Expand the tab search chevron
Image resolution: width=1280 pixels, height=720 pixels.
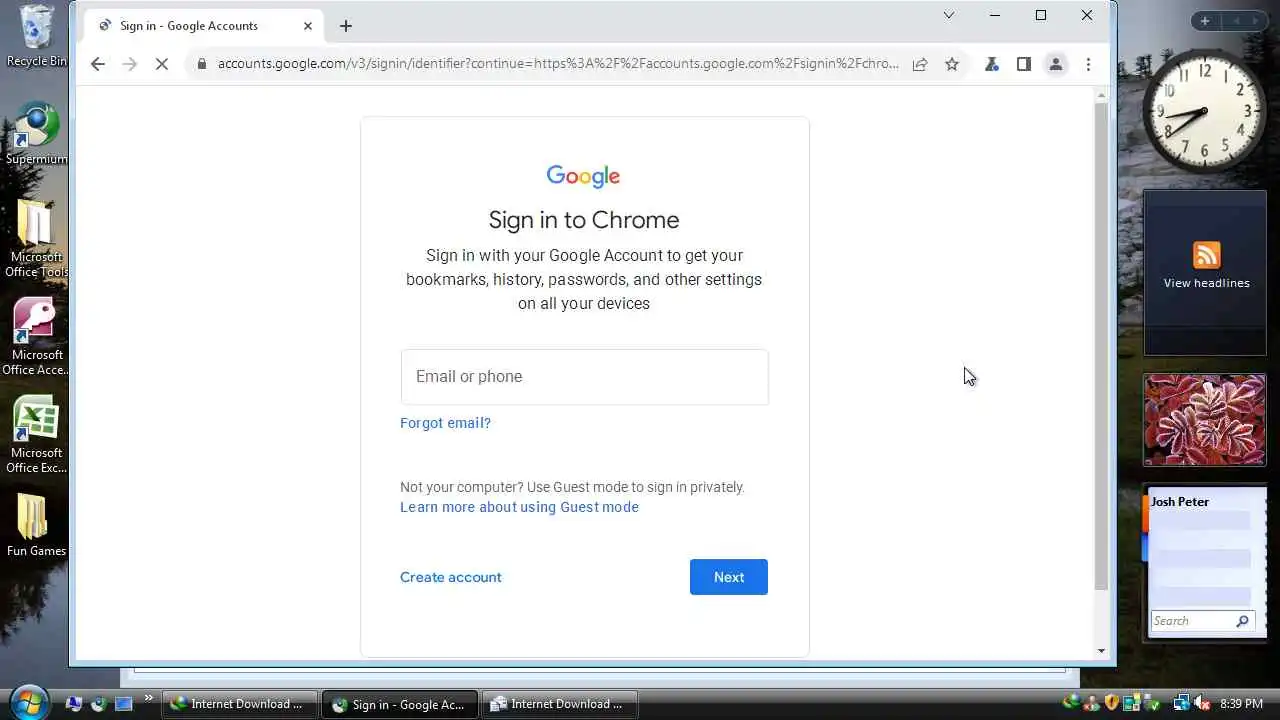[949, 15]
